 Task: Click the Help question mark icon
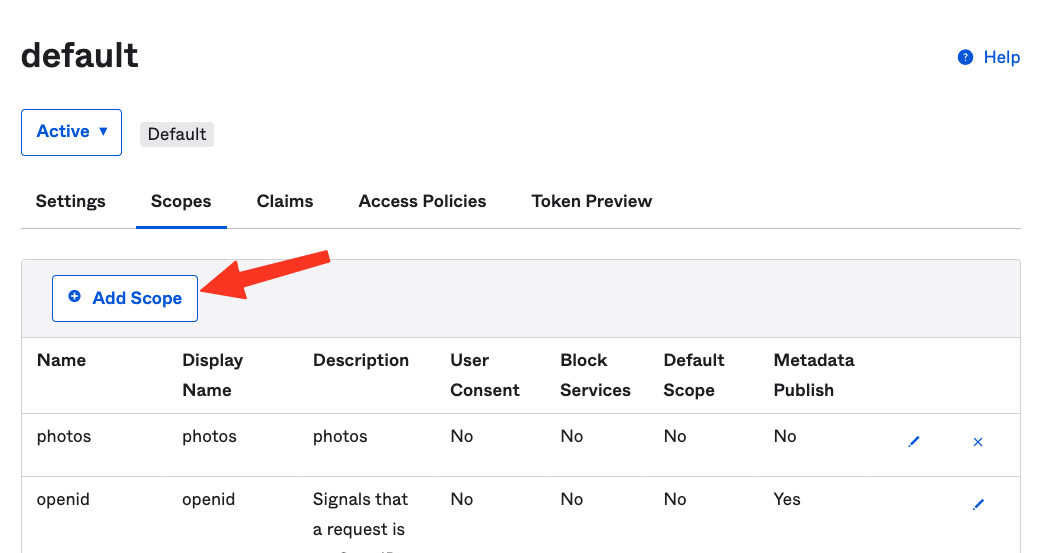pos(965,57)
